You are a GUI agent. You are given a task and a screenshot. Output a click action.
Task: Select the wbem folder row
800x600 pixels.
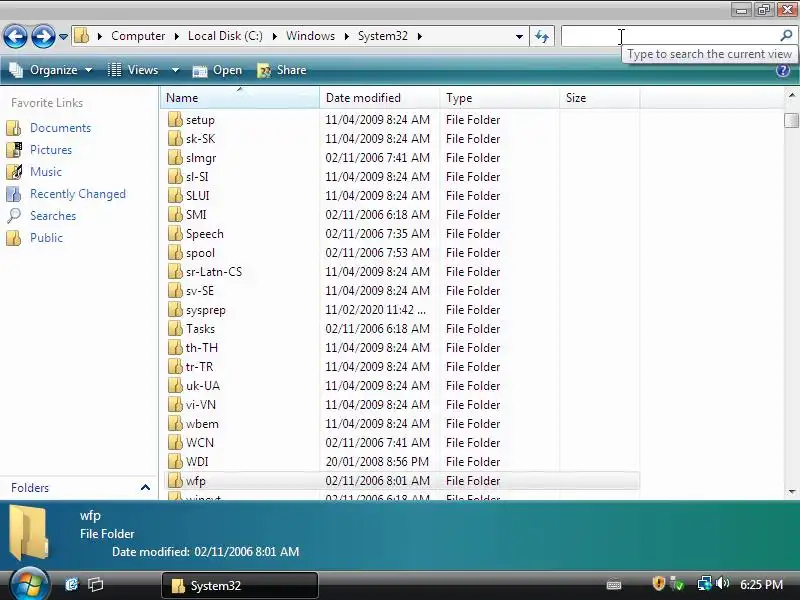point(401,423)
